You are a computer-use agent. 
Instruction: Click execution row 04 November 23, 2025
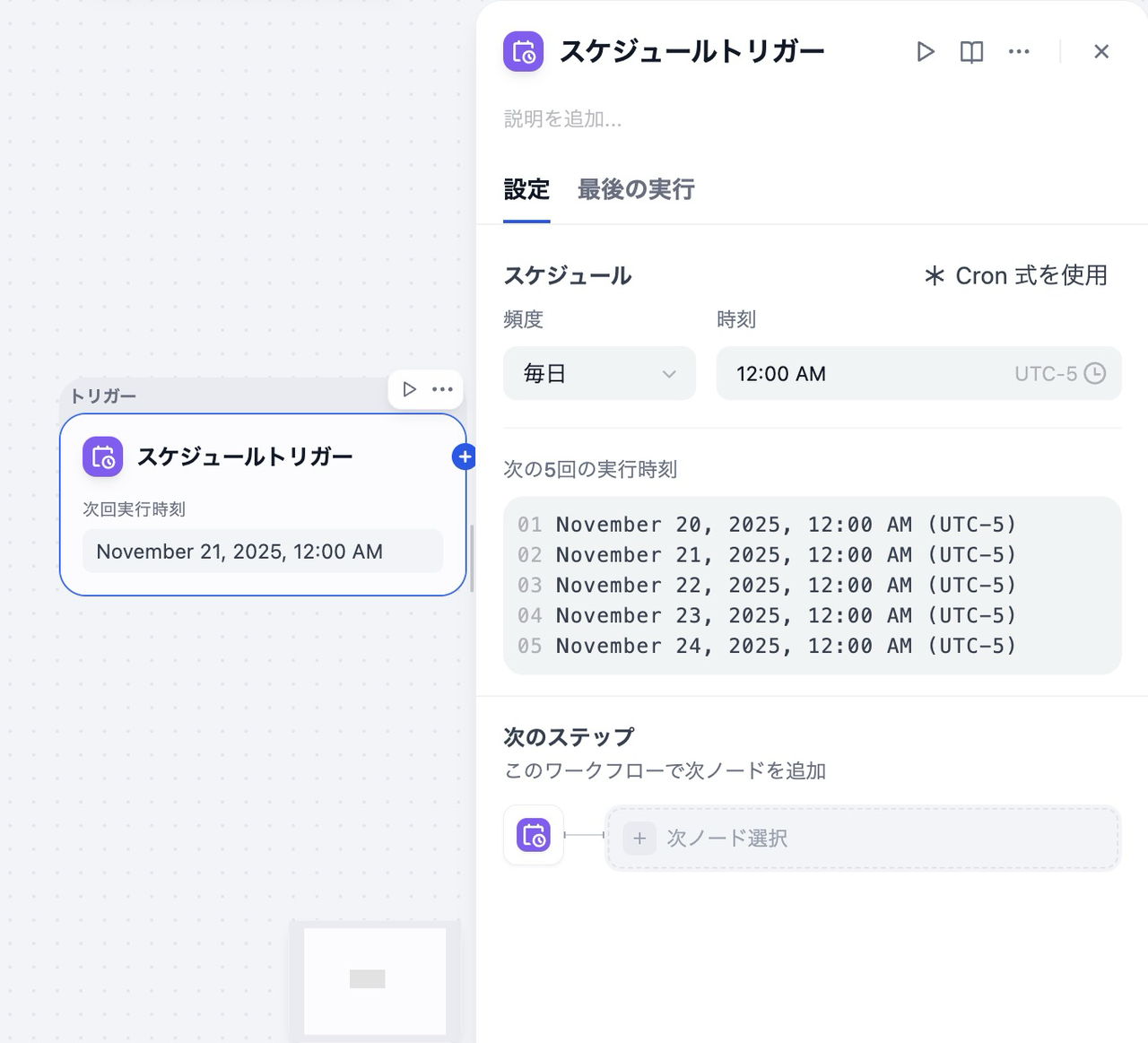pos(768,615)
